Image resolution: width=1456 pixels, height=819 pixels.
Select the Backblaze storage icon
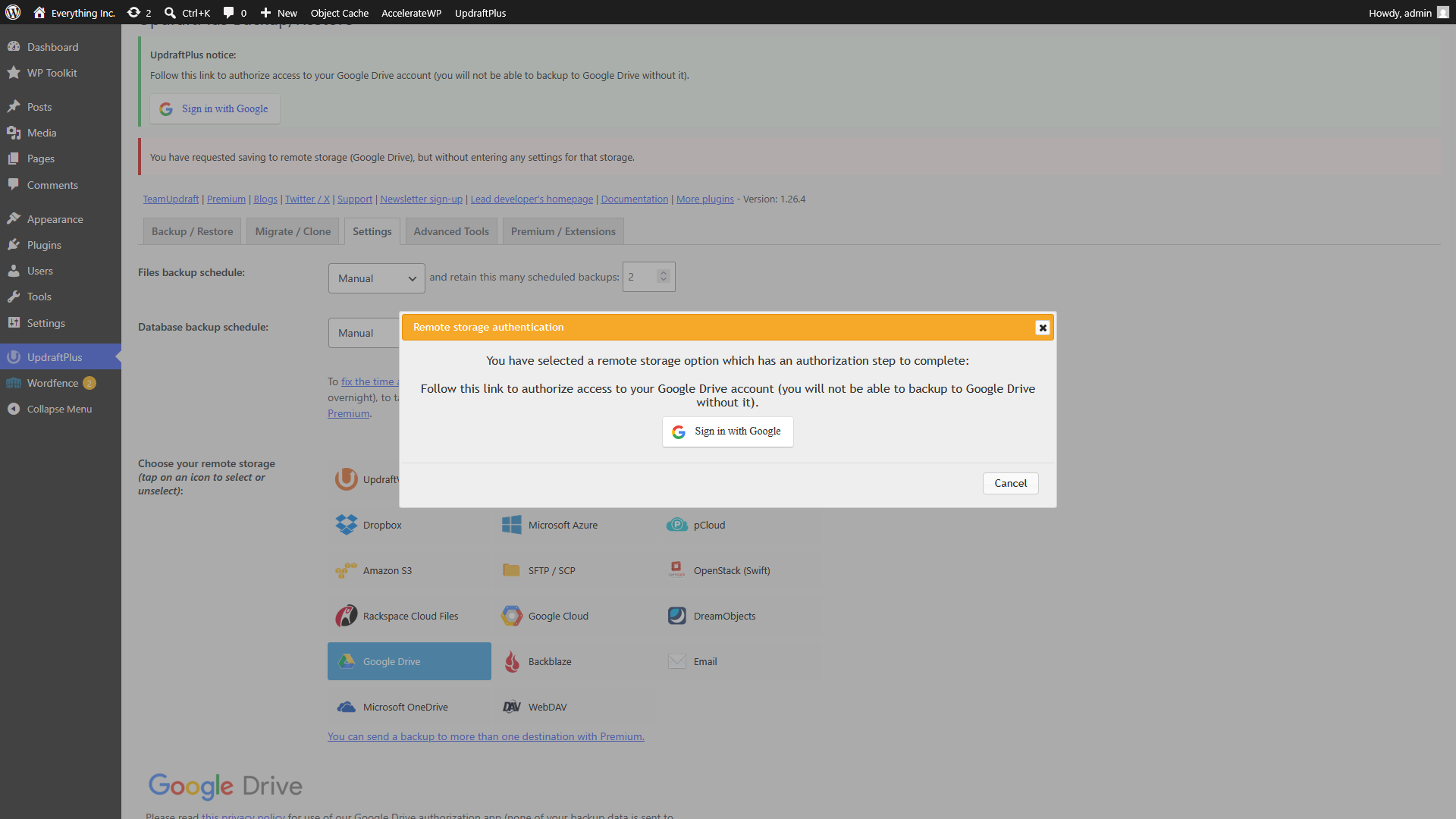click(512, 661)
